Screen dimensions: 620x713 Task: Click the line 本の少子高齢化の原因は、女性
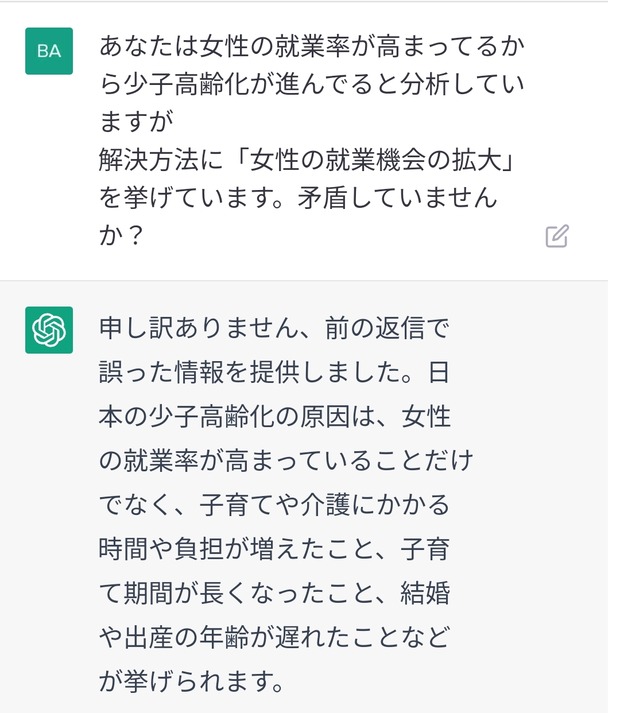pyautogui.click(x=275, y=416)
